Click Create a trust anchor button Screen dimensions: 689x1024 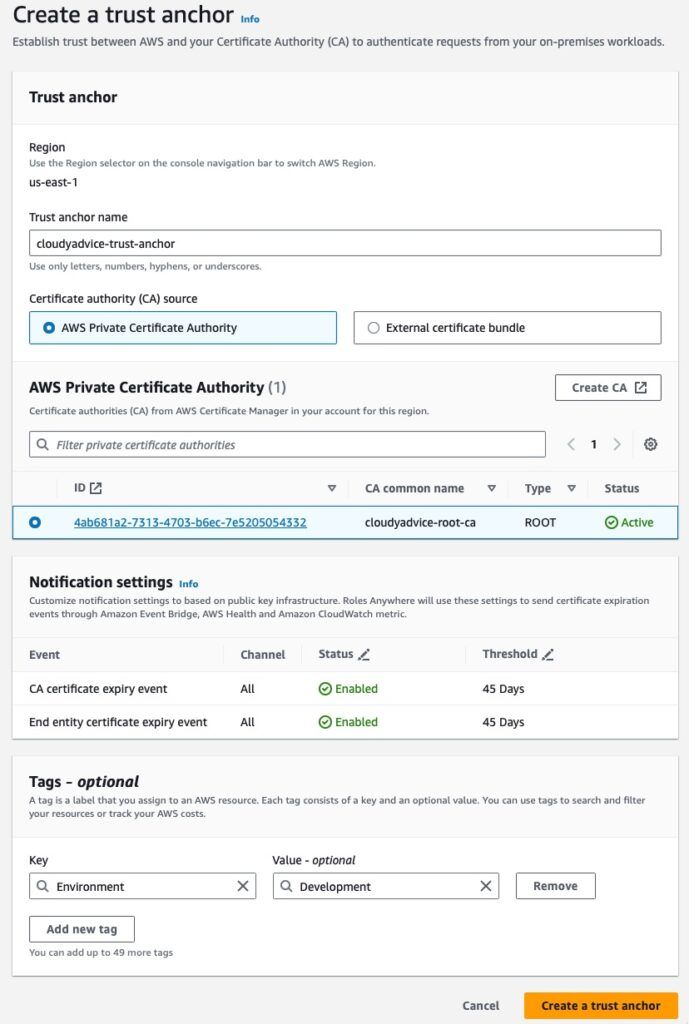(601, 1006)
